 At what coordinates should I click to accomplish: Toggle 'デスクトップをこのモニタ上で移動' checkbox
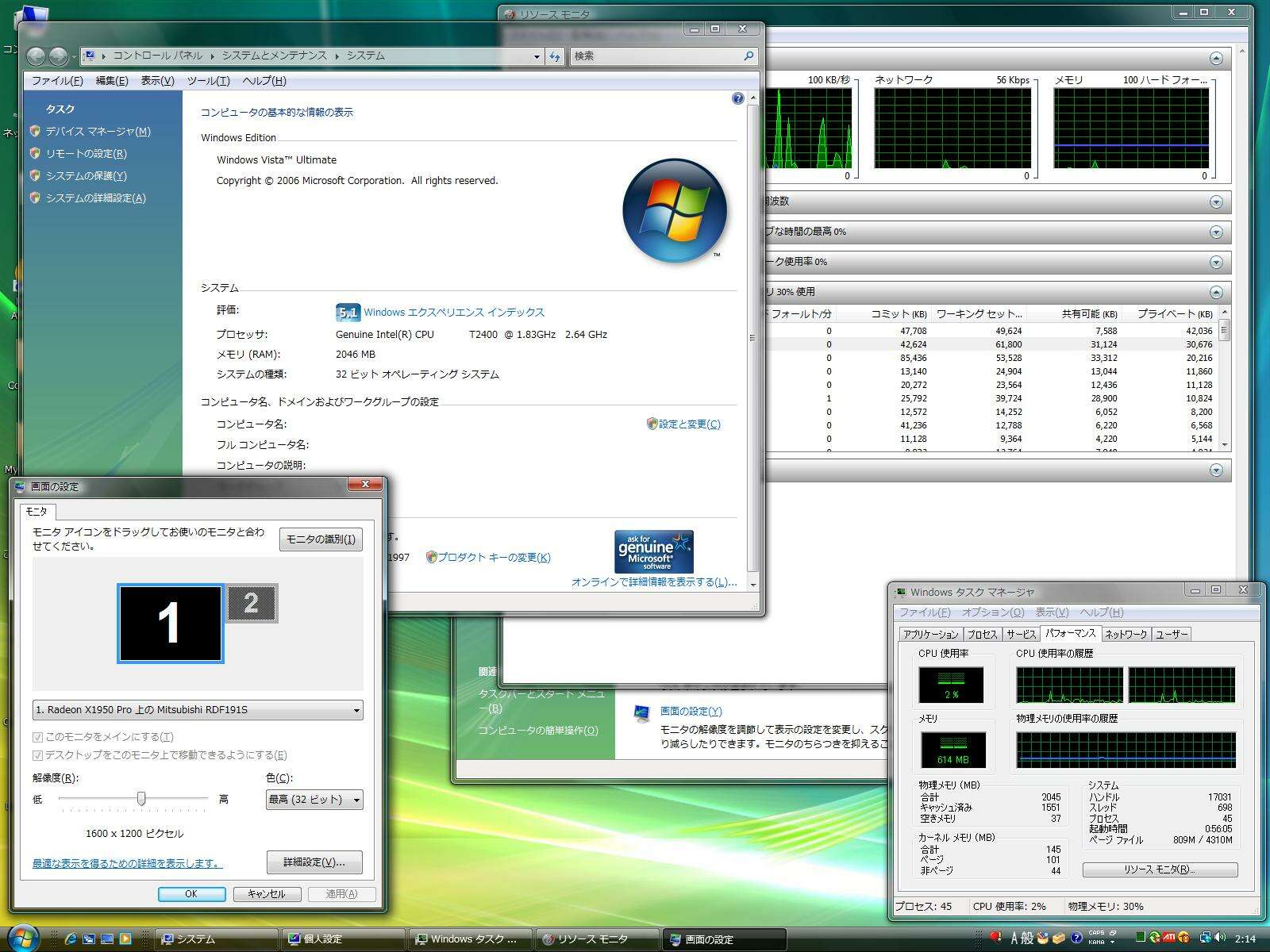[x=37, y=755]
